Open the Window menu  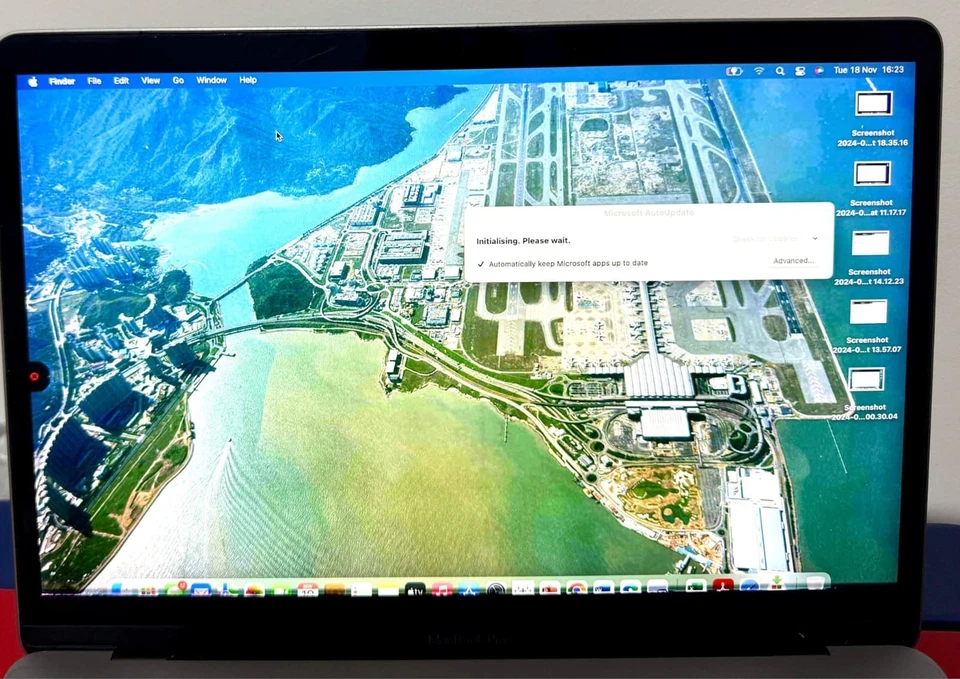click(211, 80)
